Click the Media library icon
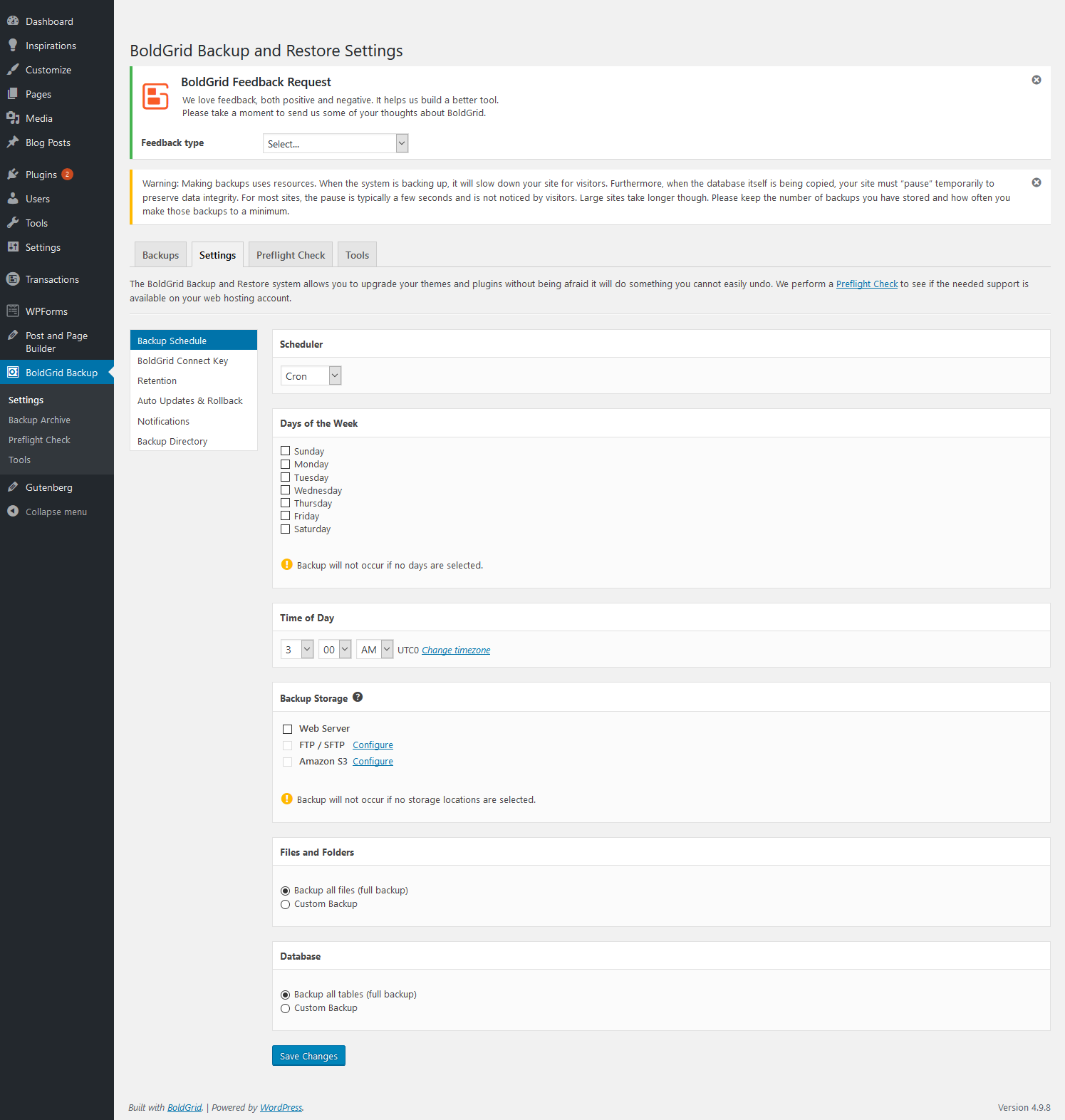The width and height of the screenshot is (1065, 1120). 13,118
